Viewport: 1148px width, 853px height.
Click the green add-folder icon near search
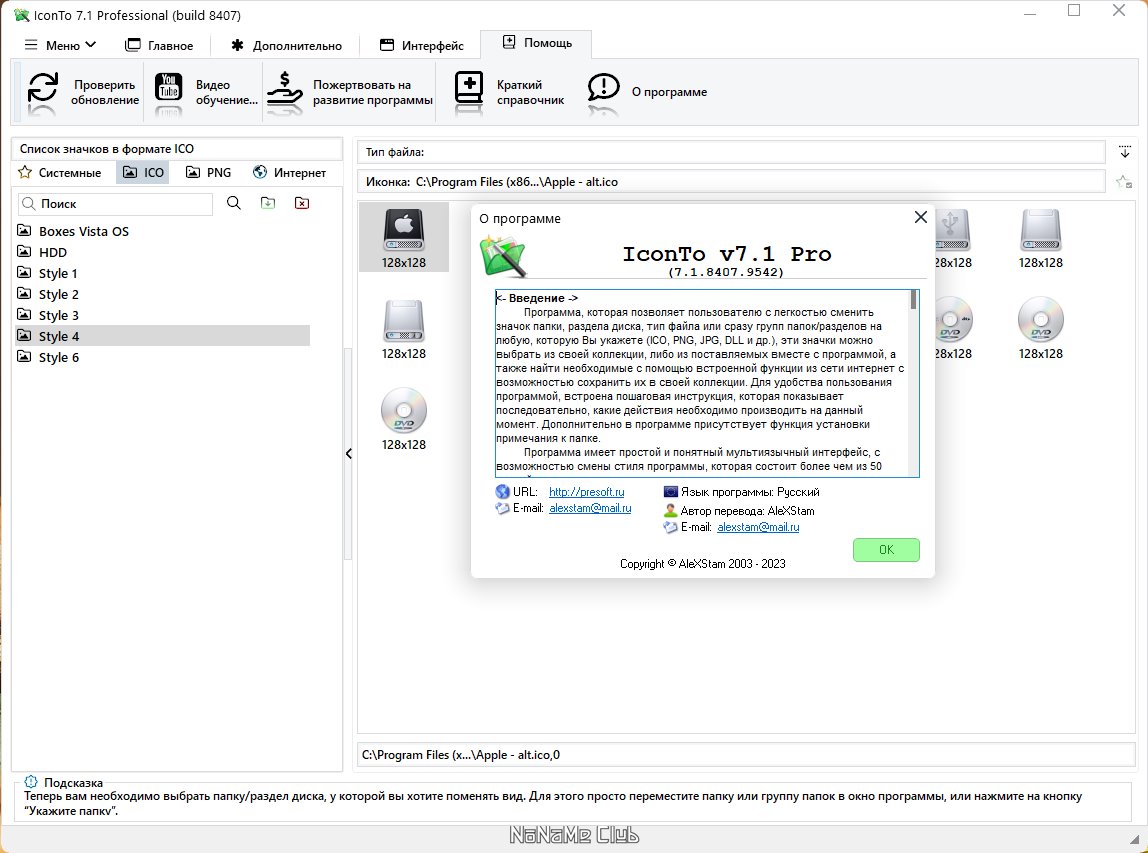(267, 203)
